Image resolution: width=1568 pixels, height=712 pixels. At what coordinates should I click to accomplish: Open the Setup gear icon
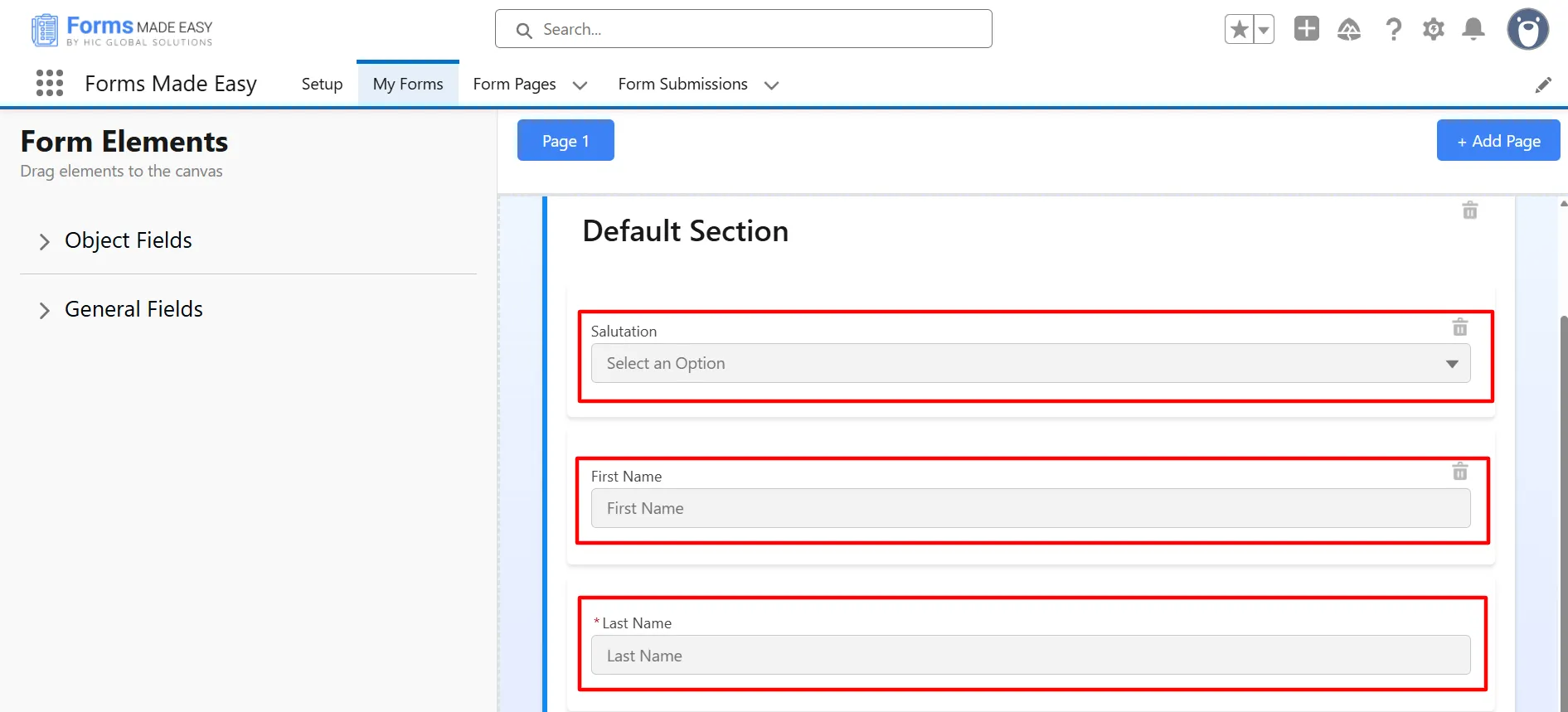click(x=1433, y=30)
